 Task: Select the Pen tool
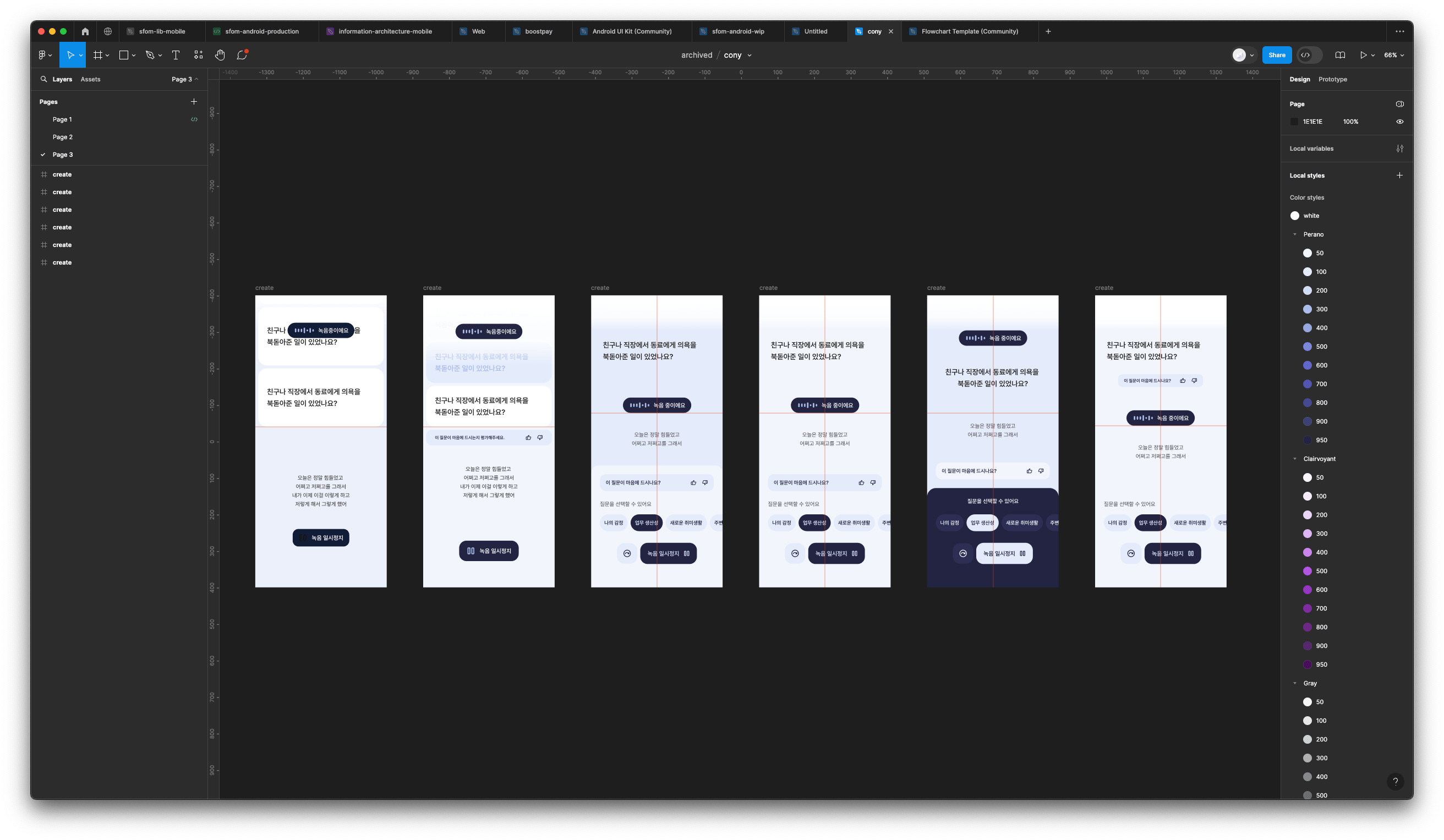click(x=150, y=55)
